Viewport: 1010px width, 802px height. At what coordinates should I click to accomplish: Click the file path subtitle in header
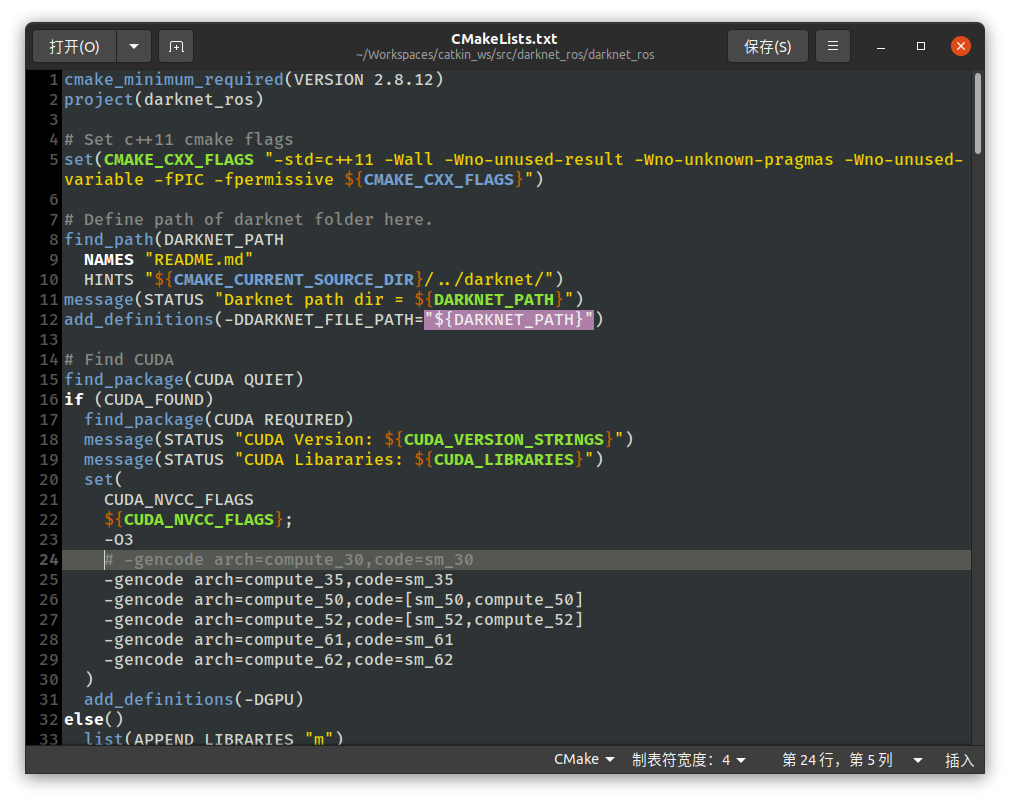505,55
